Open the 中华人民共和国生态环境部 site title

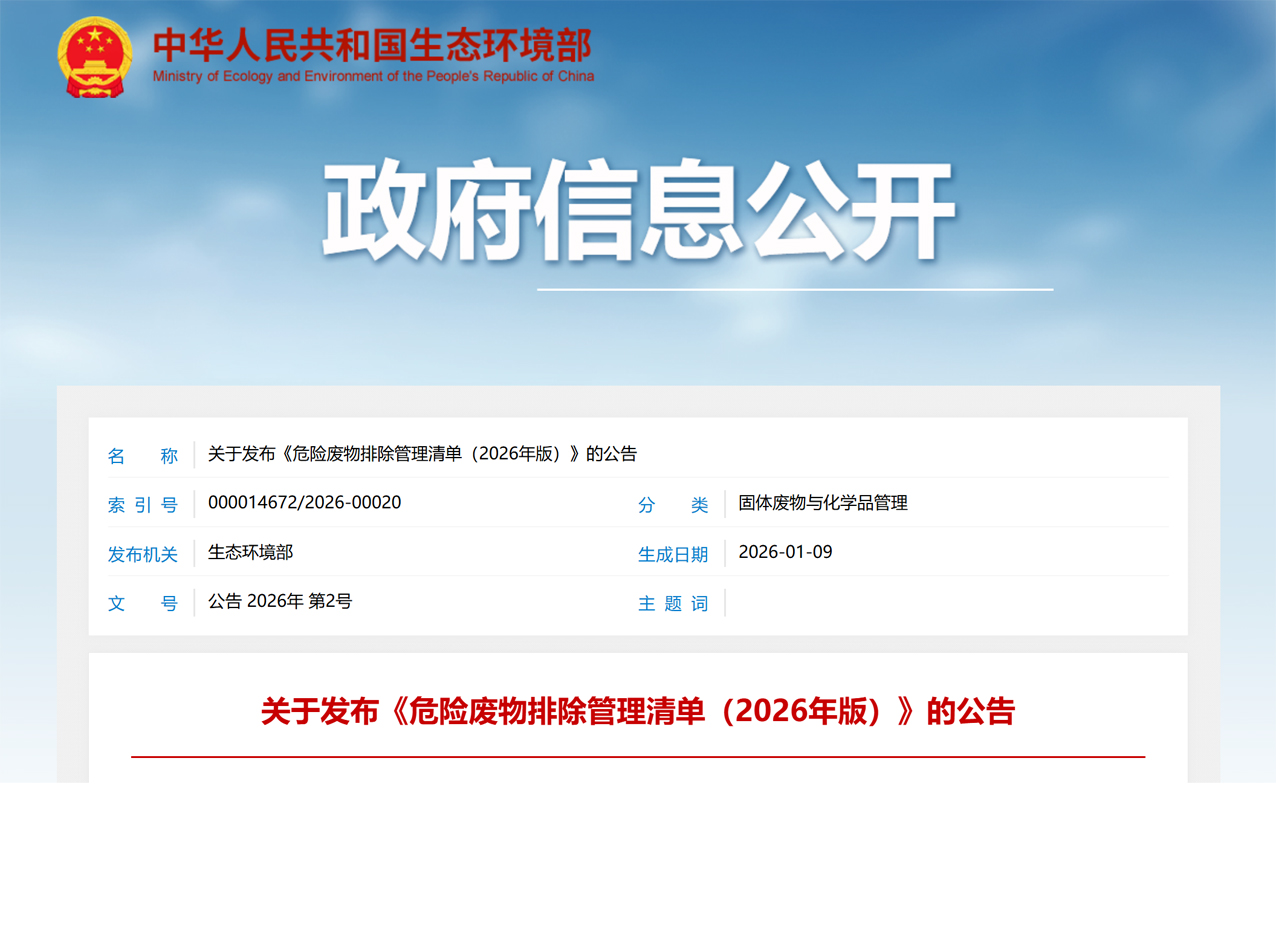click(372, 45)
